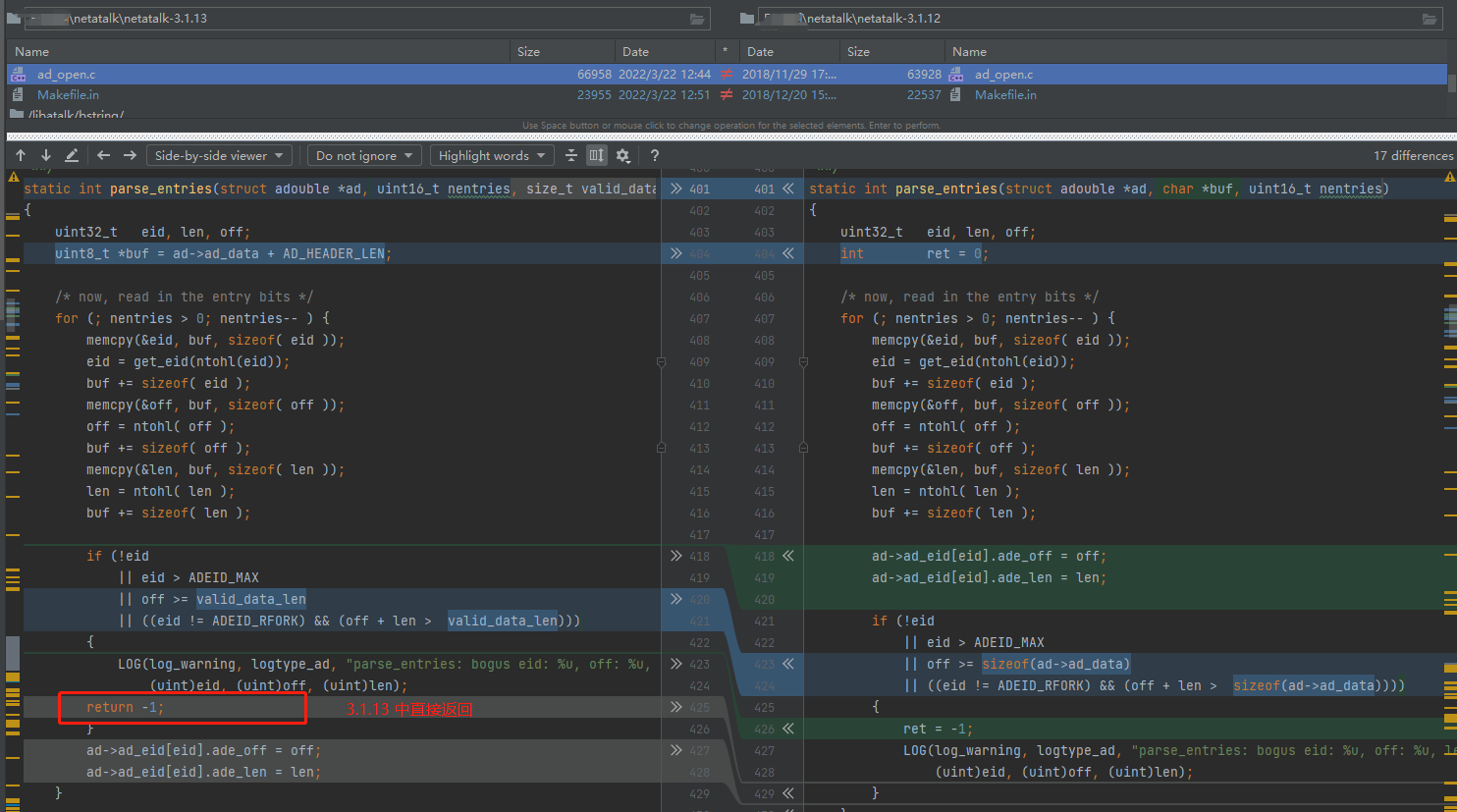1457x812 pixels.
Task: Open the Do not ignore dropdown
Action: tap(365, 155)
